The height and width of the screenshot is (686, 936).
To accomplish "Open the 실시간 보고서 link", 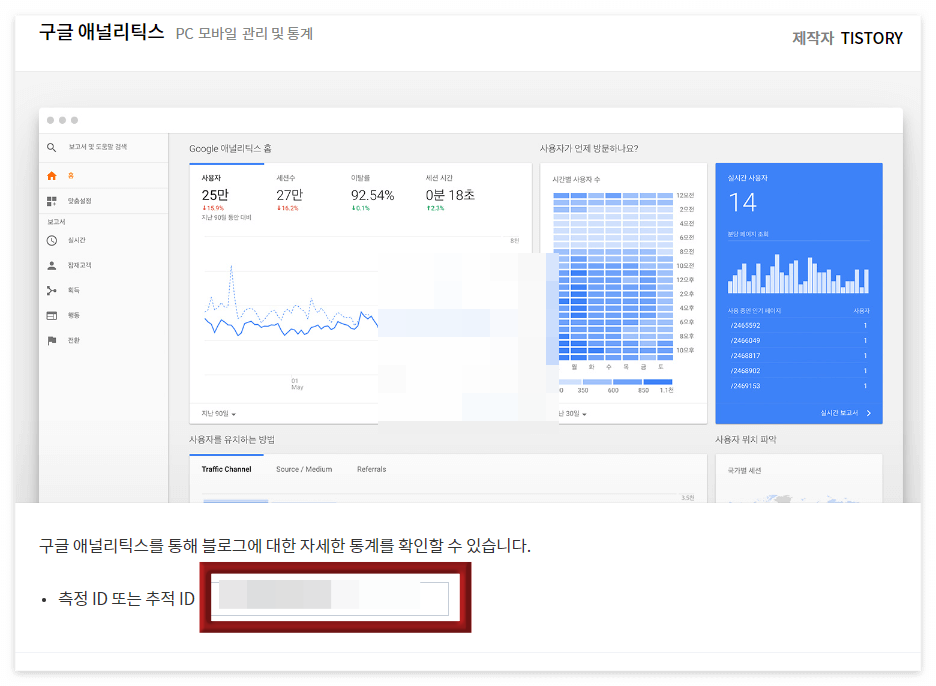I will pyautogui.click(x=839, y=413).
